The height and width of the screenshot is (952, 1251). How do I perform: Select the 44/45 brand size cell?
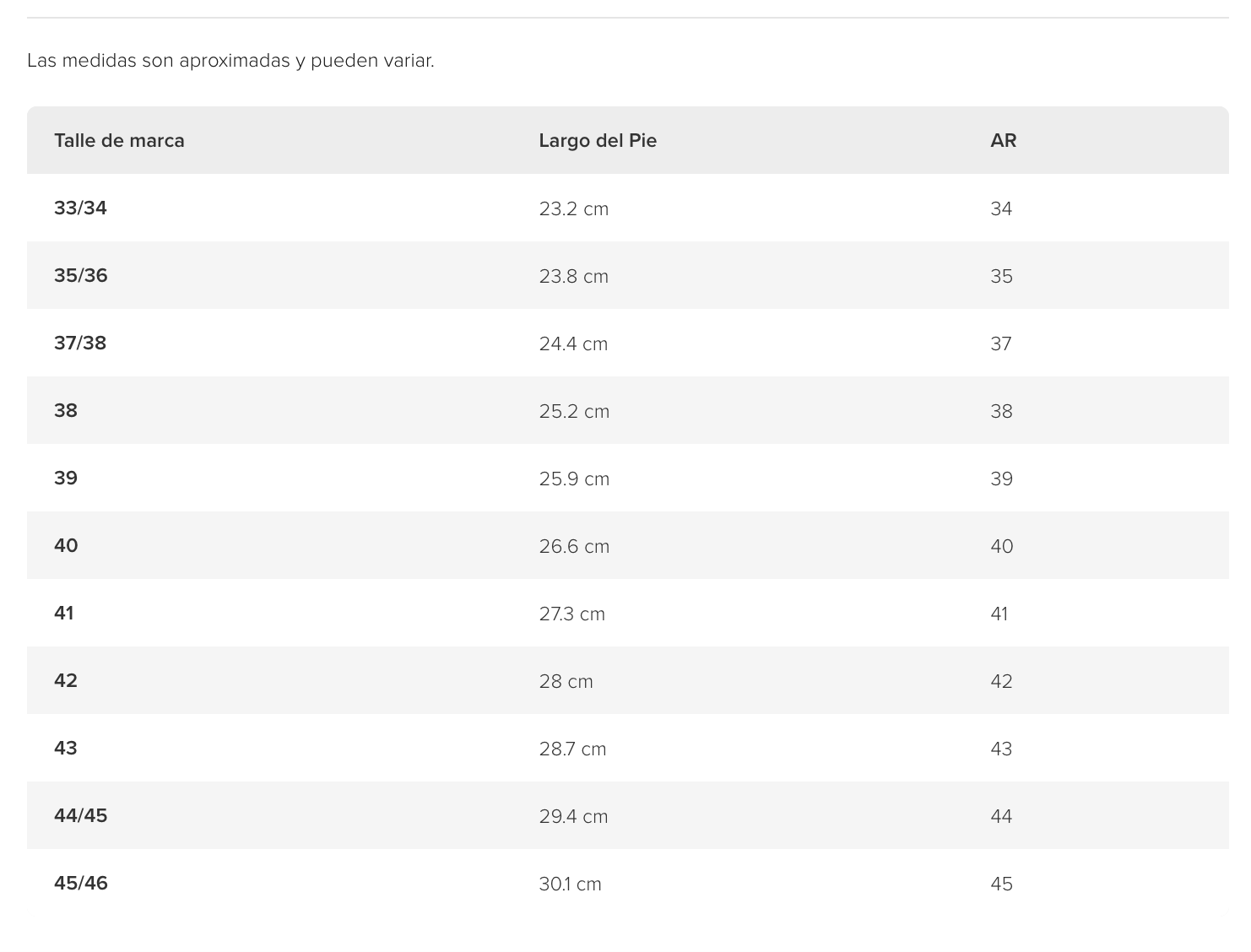[81, 815]
